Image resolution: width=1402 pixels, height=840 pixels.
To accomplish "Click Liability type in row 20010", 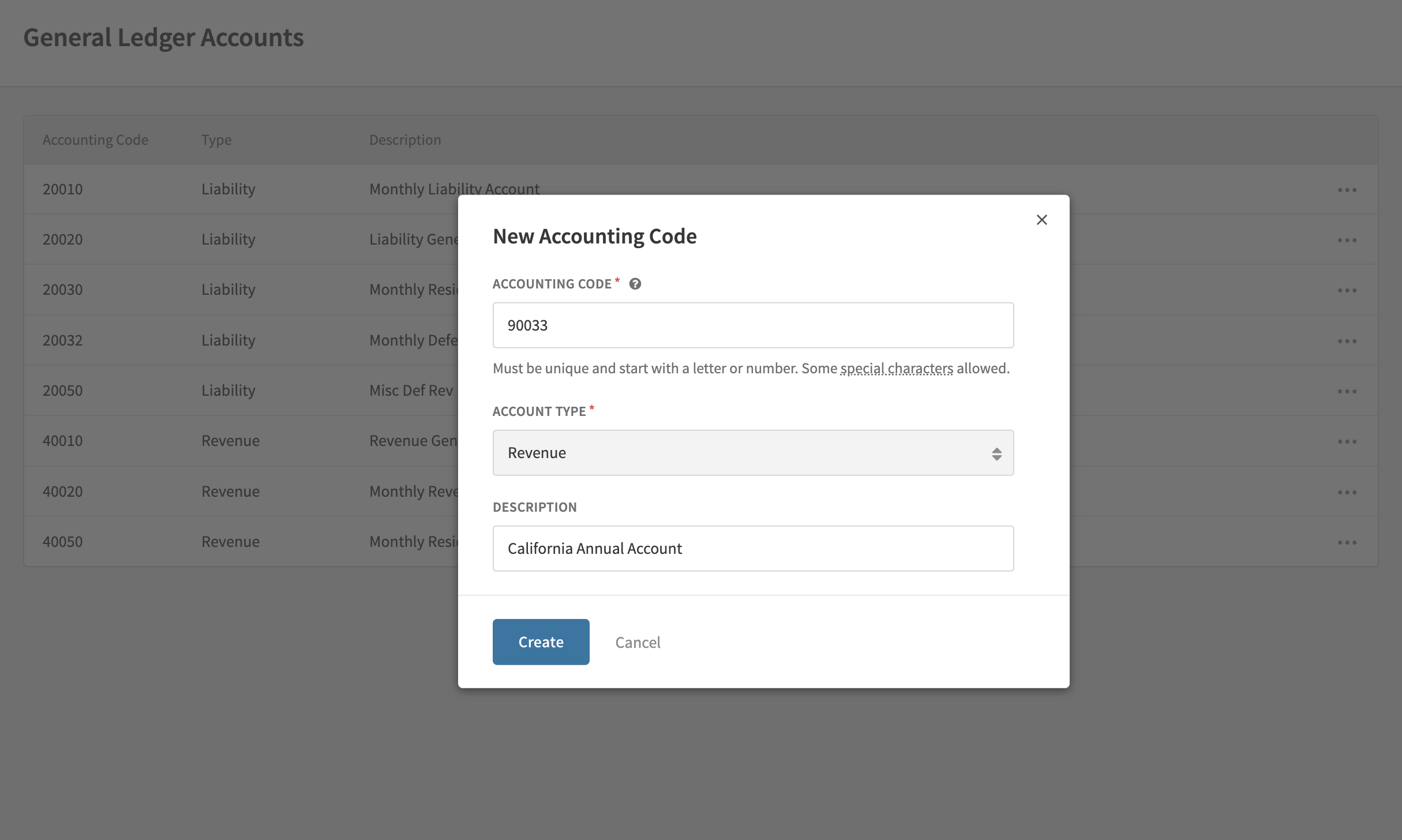I will [228, 189].
